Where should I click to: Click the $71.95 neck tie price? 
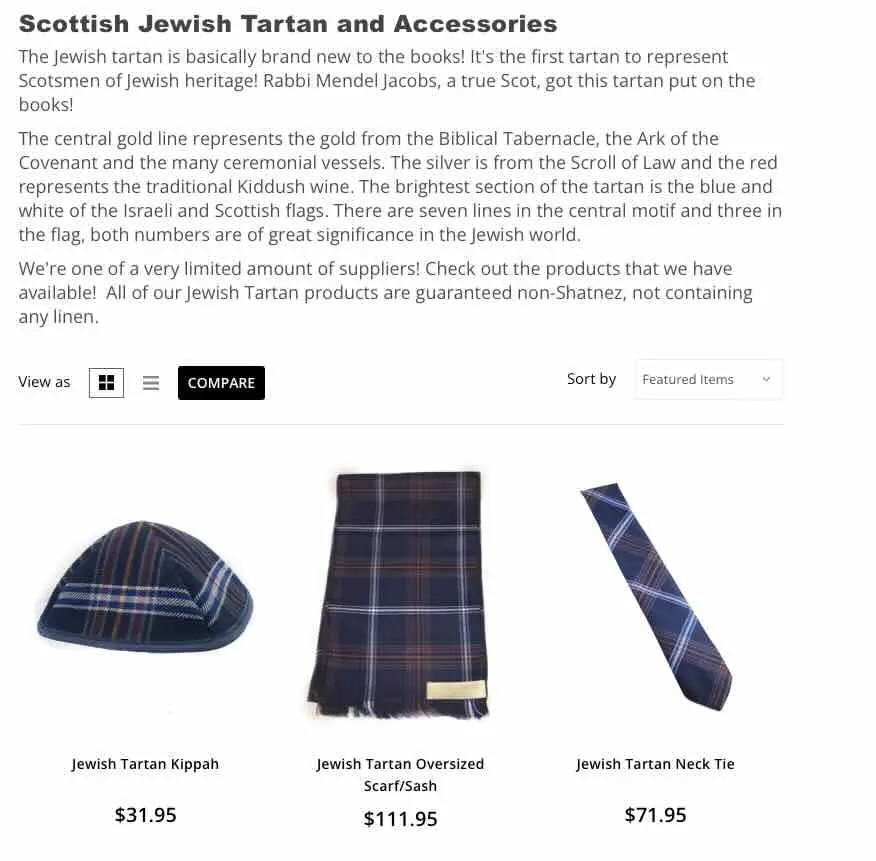coord(655,815)
